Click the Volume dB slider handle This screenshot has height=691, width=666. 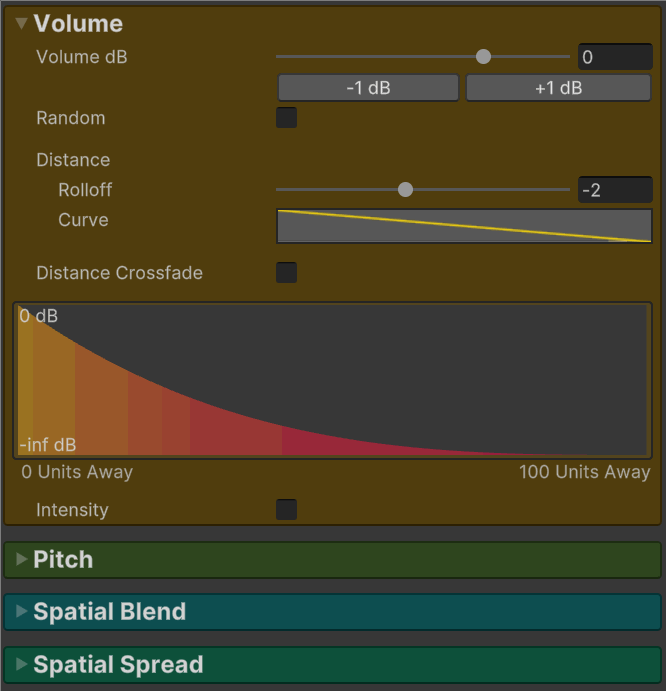[x=484, y=57]
